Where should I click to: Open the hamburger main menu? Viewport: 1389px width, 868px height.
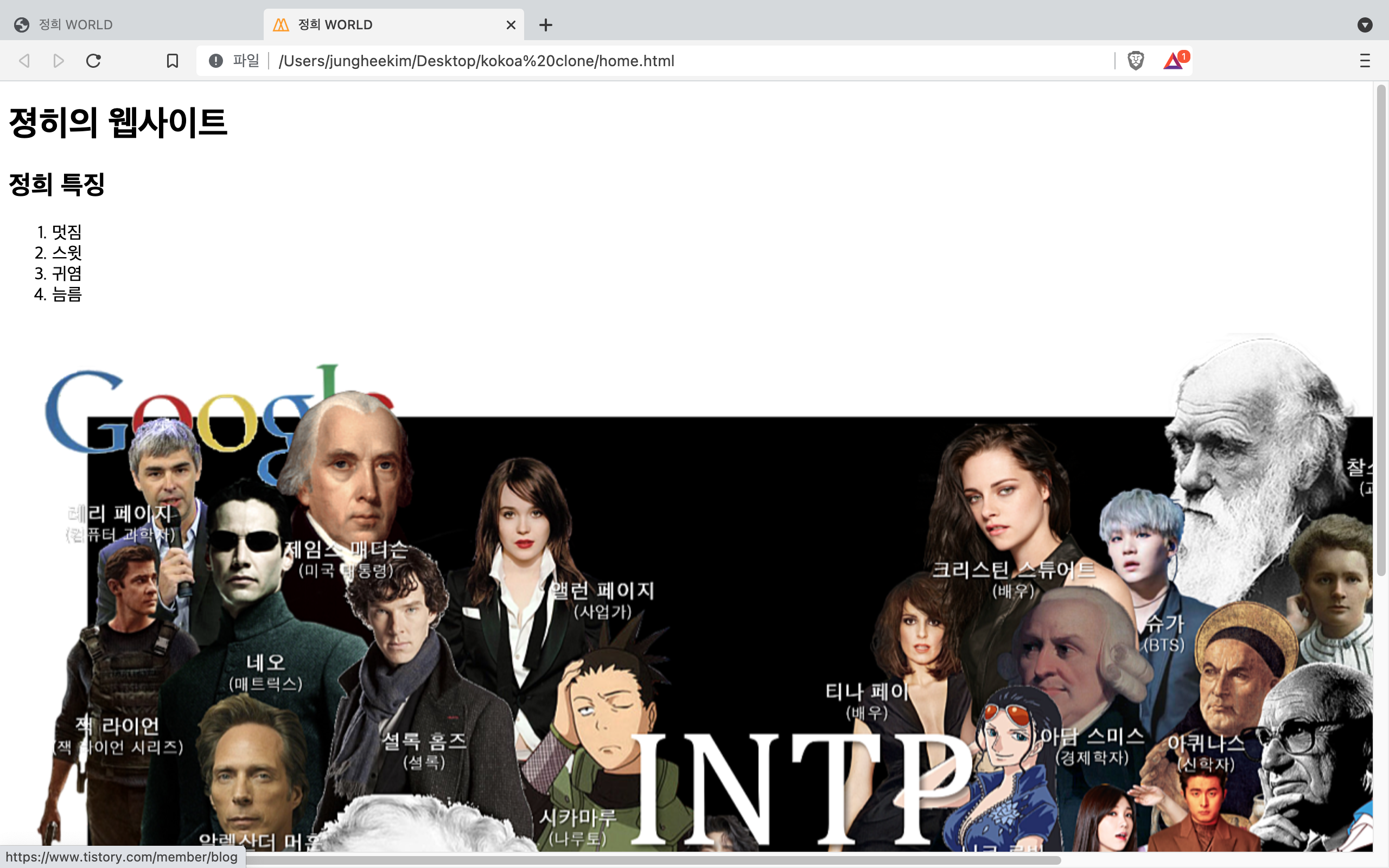click(1365, 60)
